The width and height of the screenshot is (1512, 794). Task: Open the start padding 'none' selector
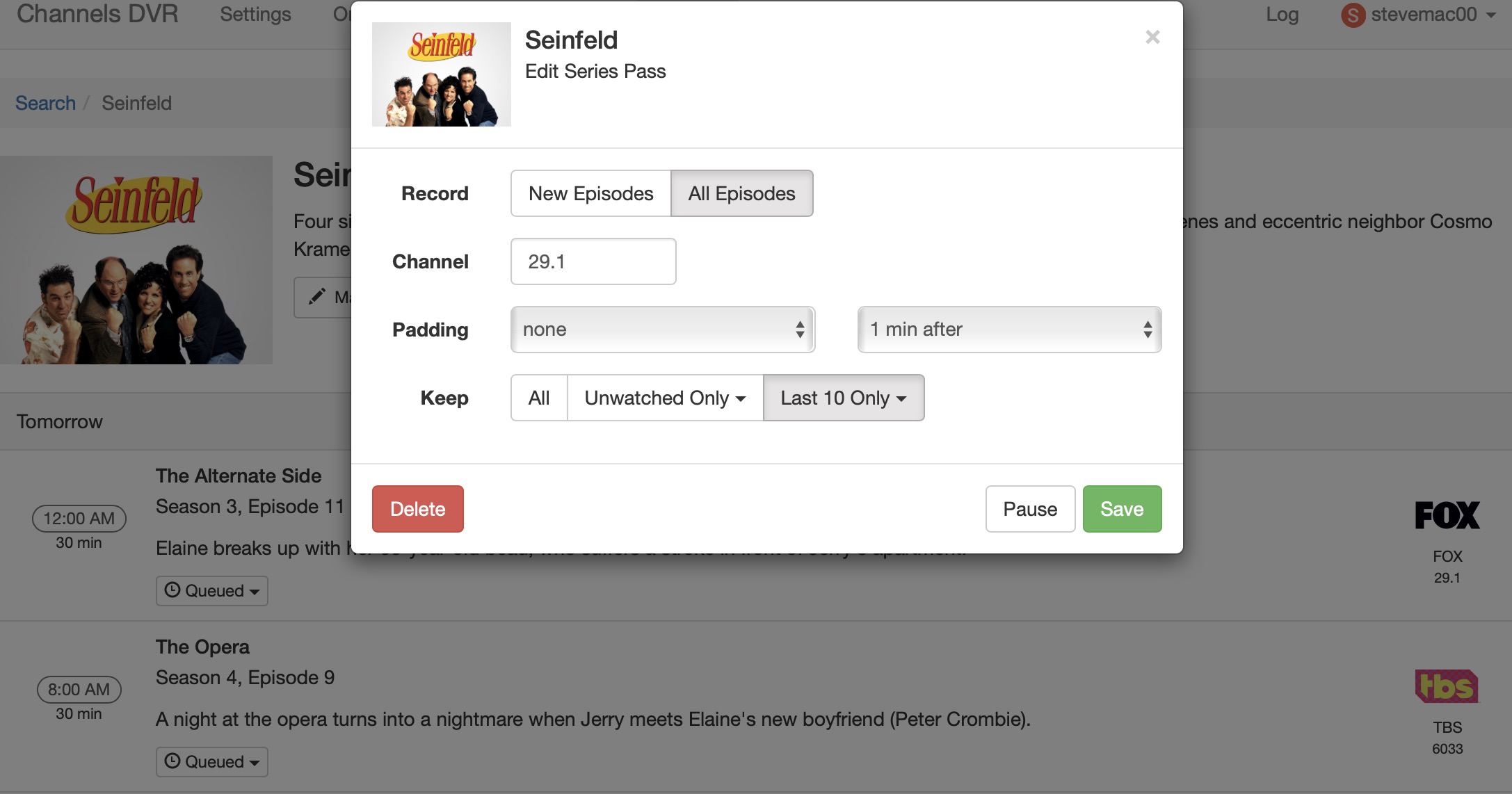(x=662, y=330)
